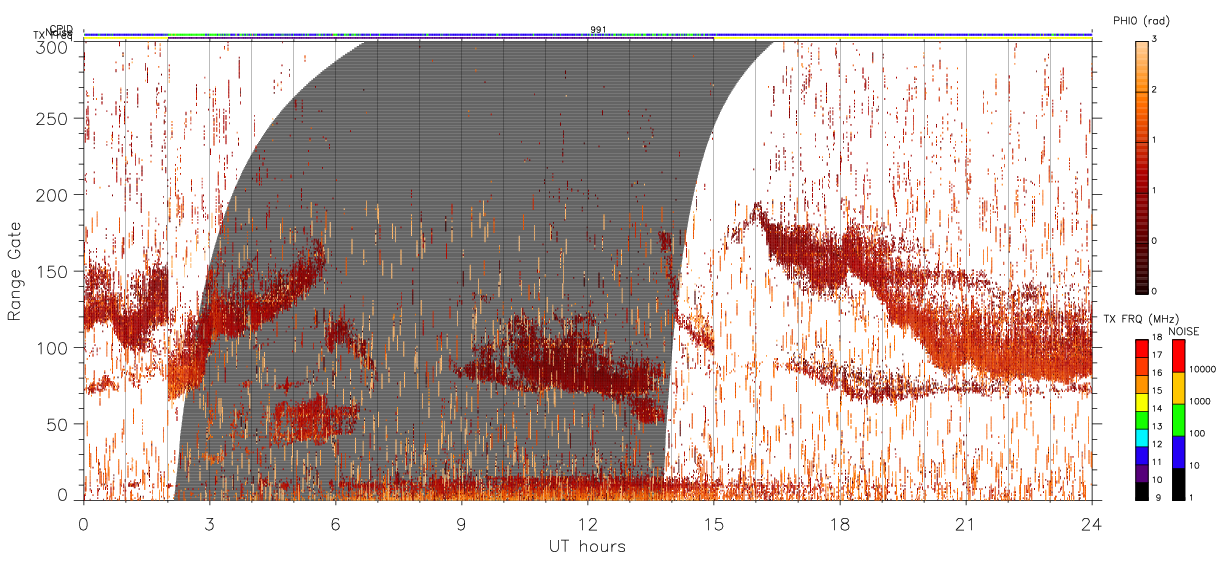This screenshot has width=1228, height=567.
Task: Click the 200 label on Range Gate axis
Action: [x=53, y=195]
